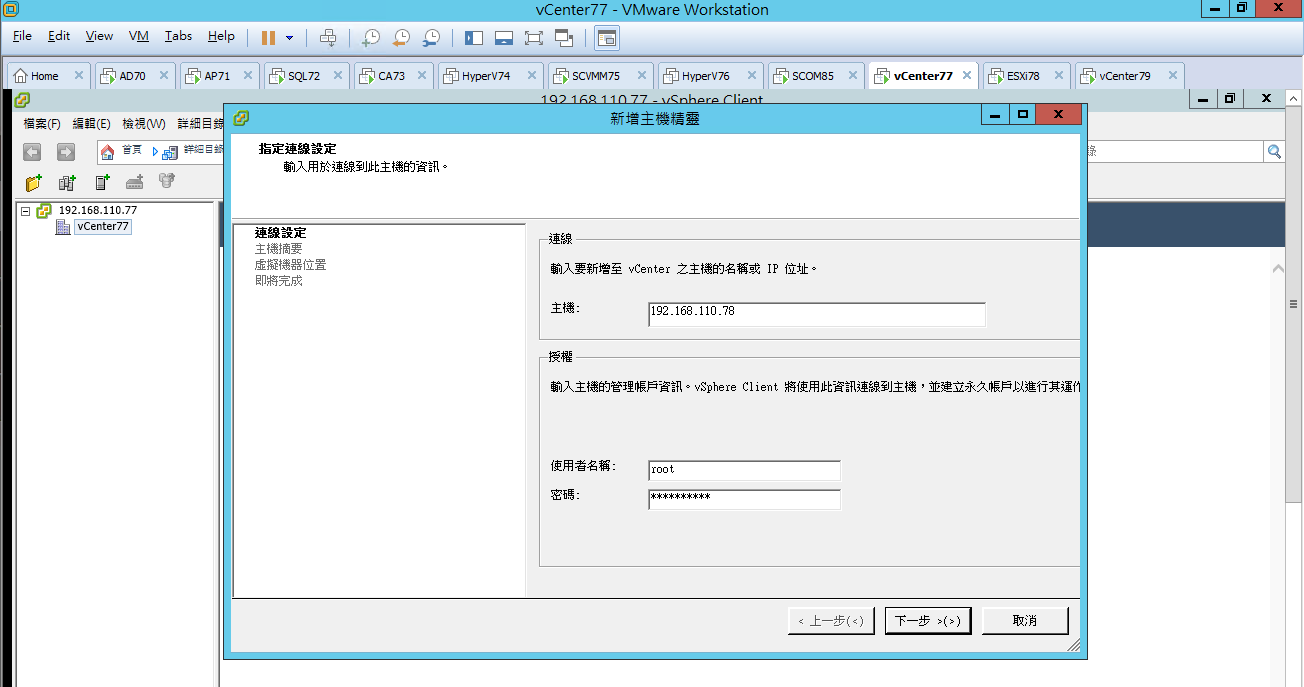
Task: Click the 下一步 next button
Action: [928, 621]
